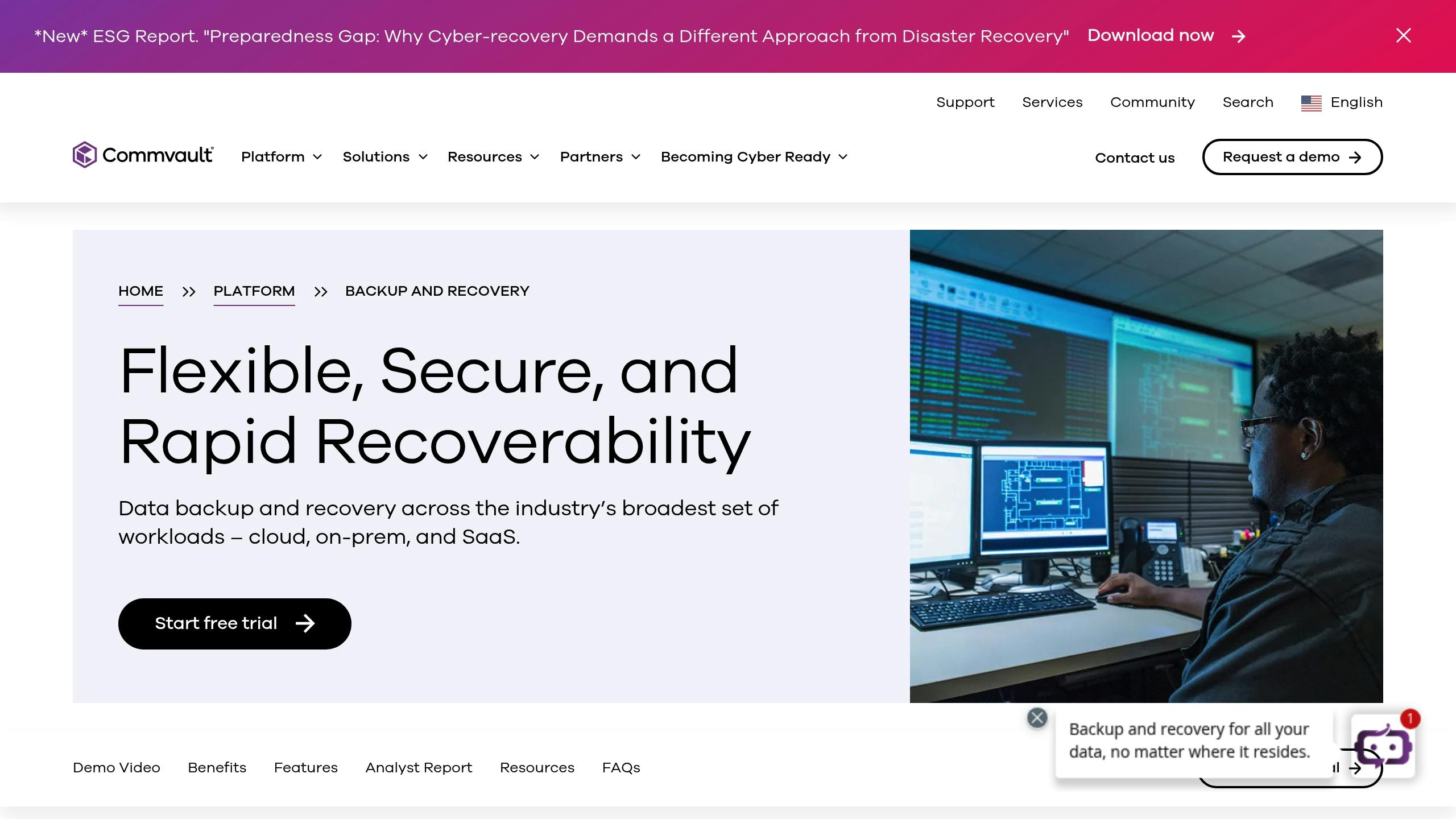Open the Contact us link

coord(1135,158)
